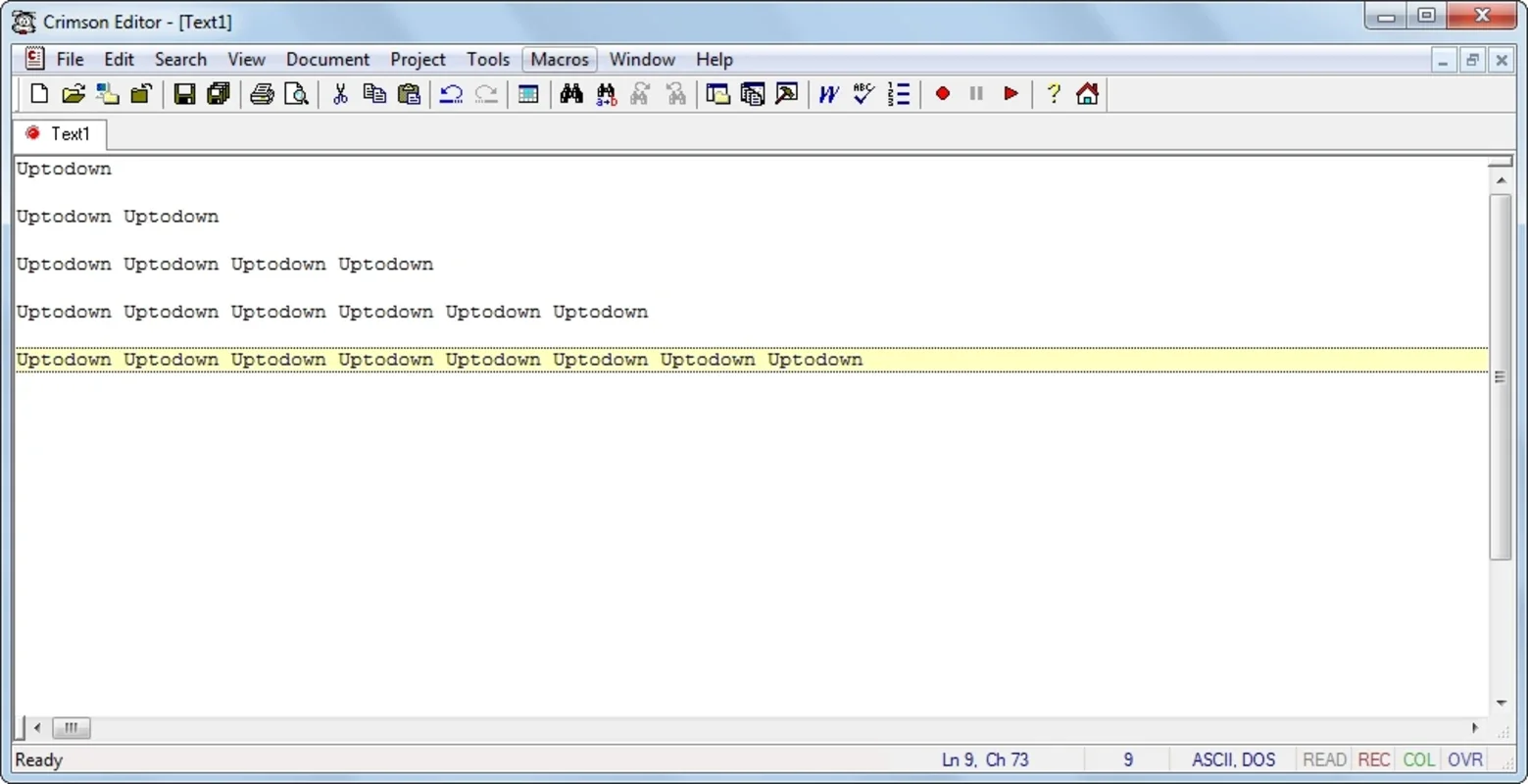Screen dimensions: 1528x784
Task: Paste from clipboard
Action: (409, 94)
